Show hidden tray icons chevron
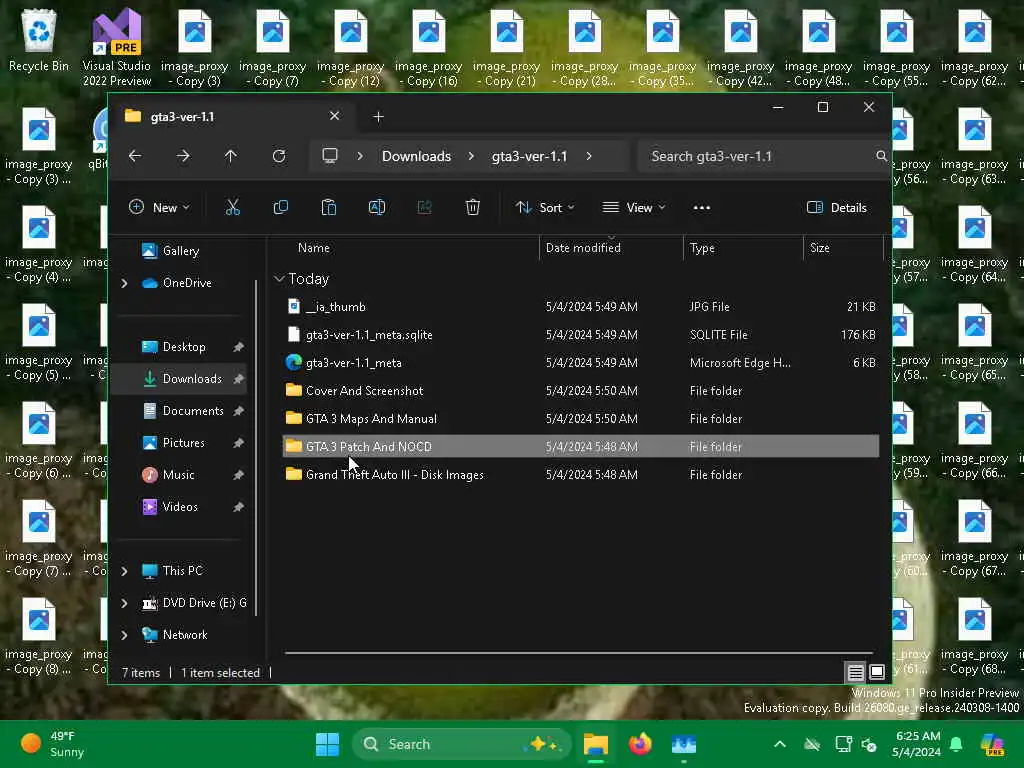 click(x=780, y=744)
